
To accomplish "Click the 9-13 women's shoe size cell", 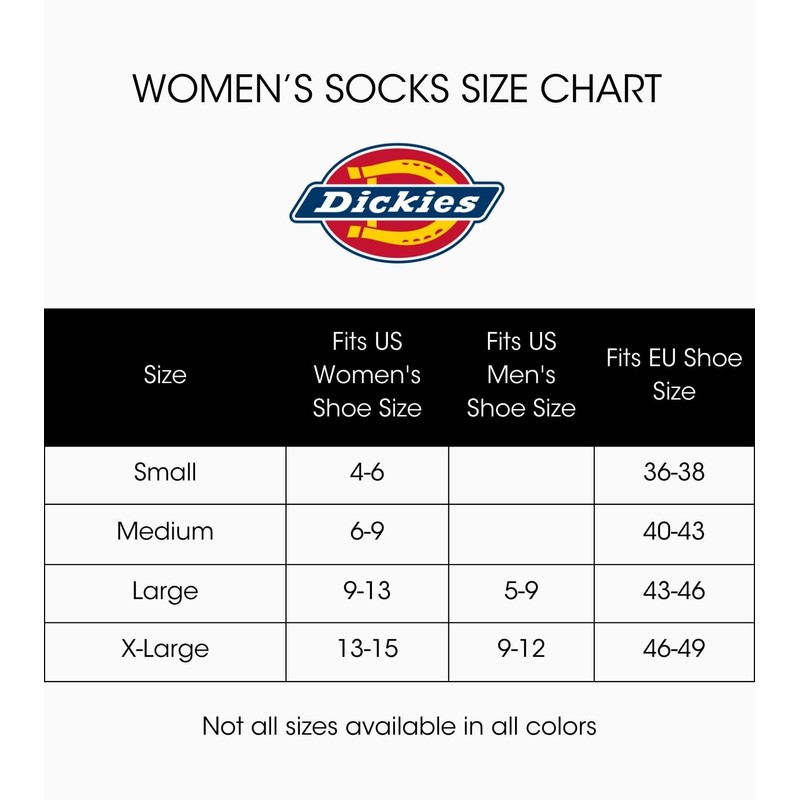I will 367,590.
